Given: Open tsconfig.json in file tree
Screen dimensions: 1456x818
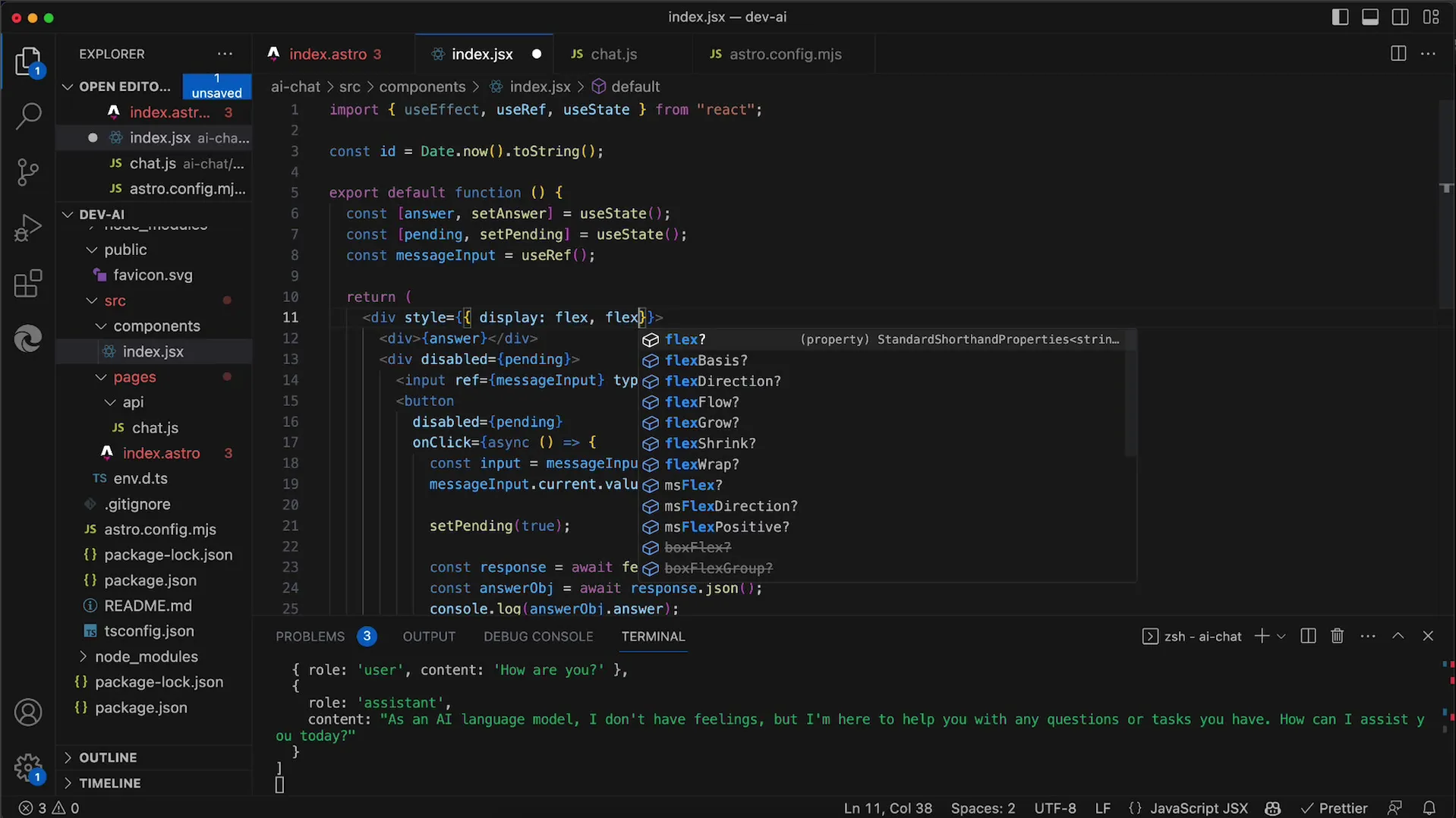Looking at the screenshot, I should point(149,631).
